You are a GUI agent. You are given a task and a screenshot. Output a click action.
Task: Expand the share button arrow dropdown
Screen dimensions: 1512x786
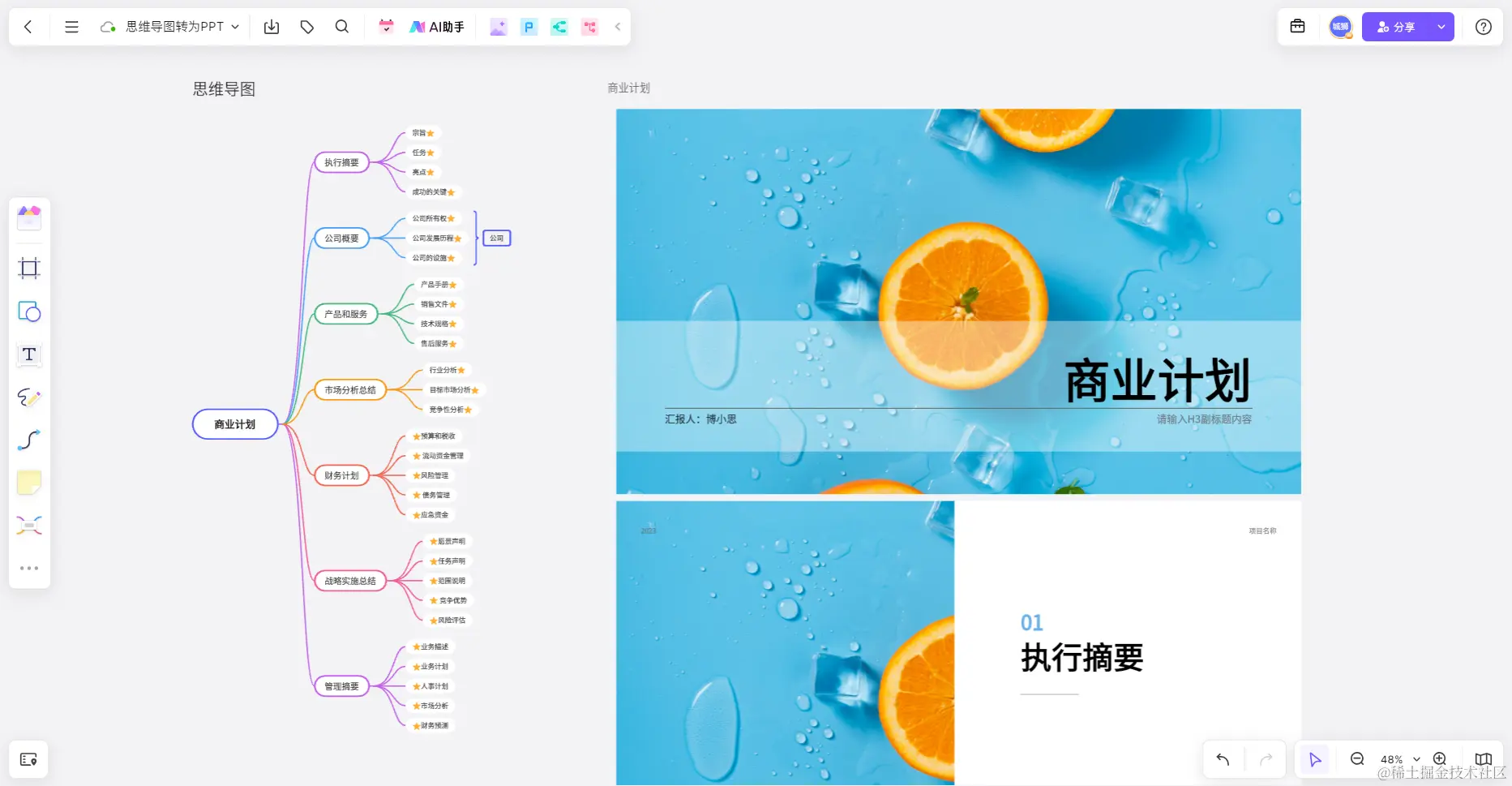click(x=1441, y=26)
